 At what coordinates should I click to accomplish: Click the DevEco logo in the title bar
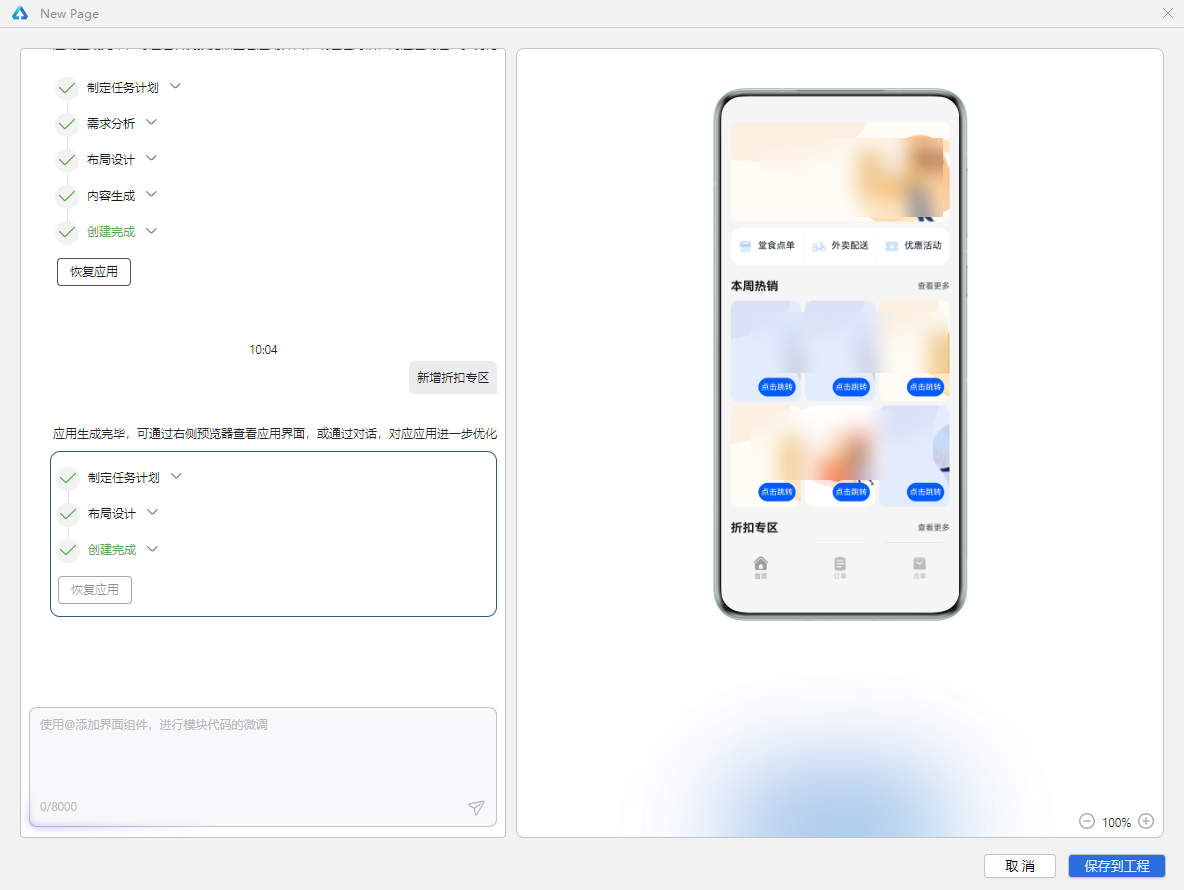pyautogui.click(x=20, y=14)
